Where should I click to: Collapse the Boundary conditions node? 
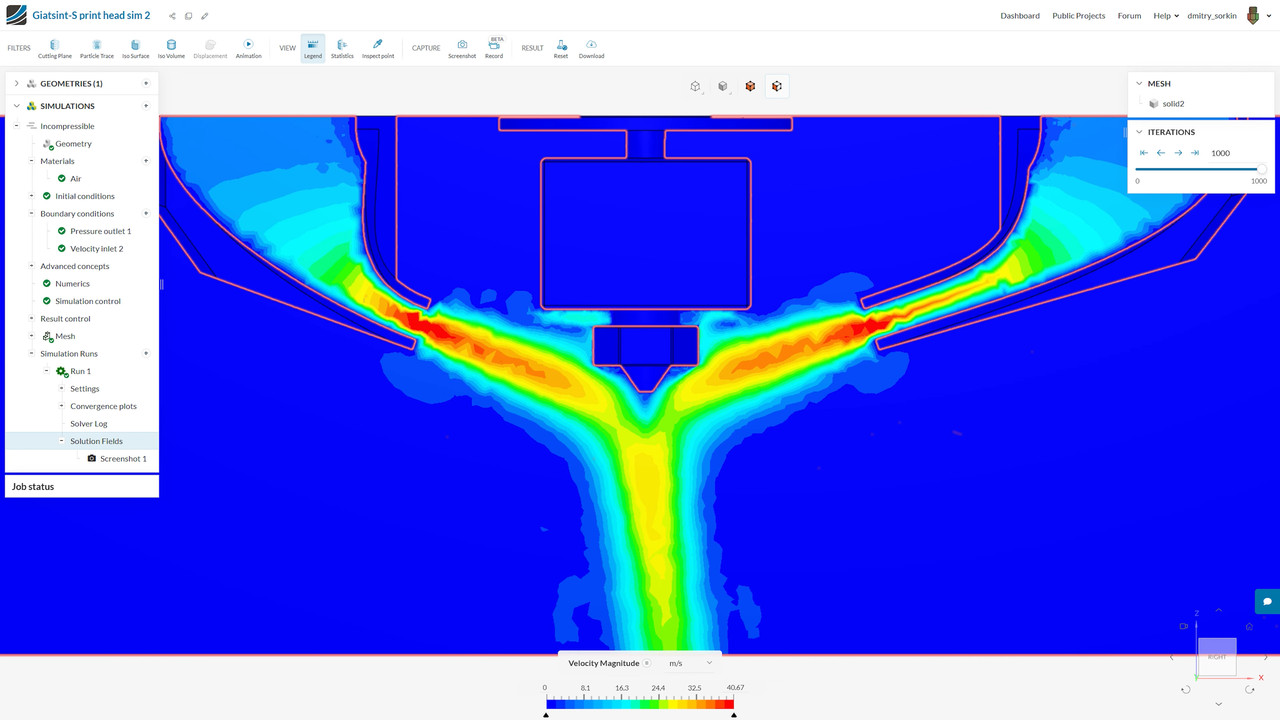coord(31,213)
